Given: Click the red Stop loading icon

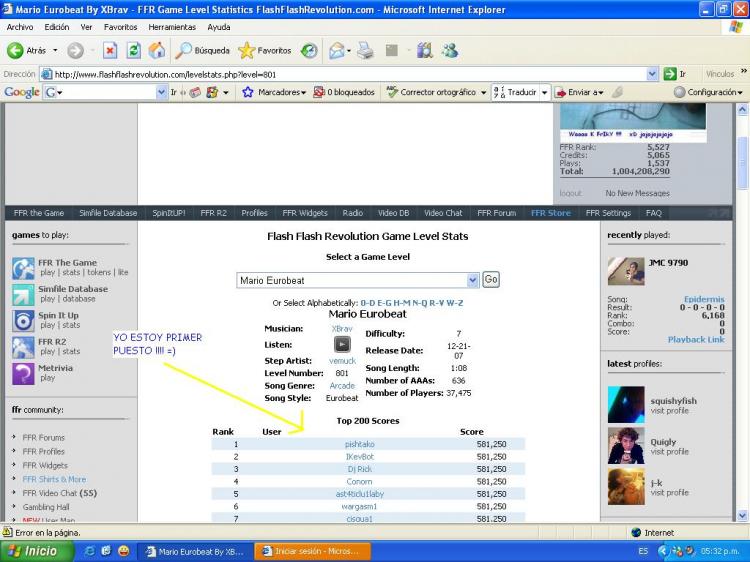Looking at the screenshot, I should [110, 50].
